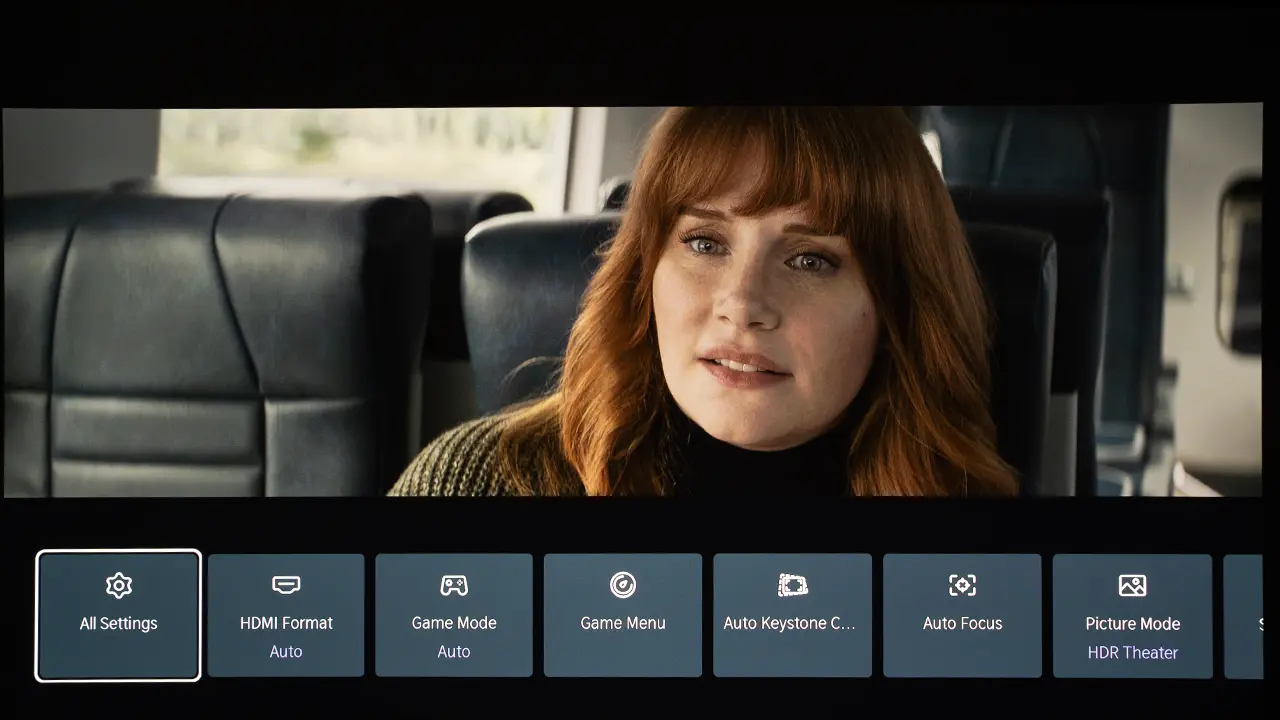
Task: Click the All Settings gear icon
Action: [119, 585]
